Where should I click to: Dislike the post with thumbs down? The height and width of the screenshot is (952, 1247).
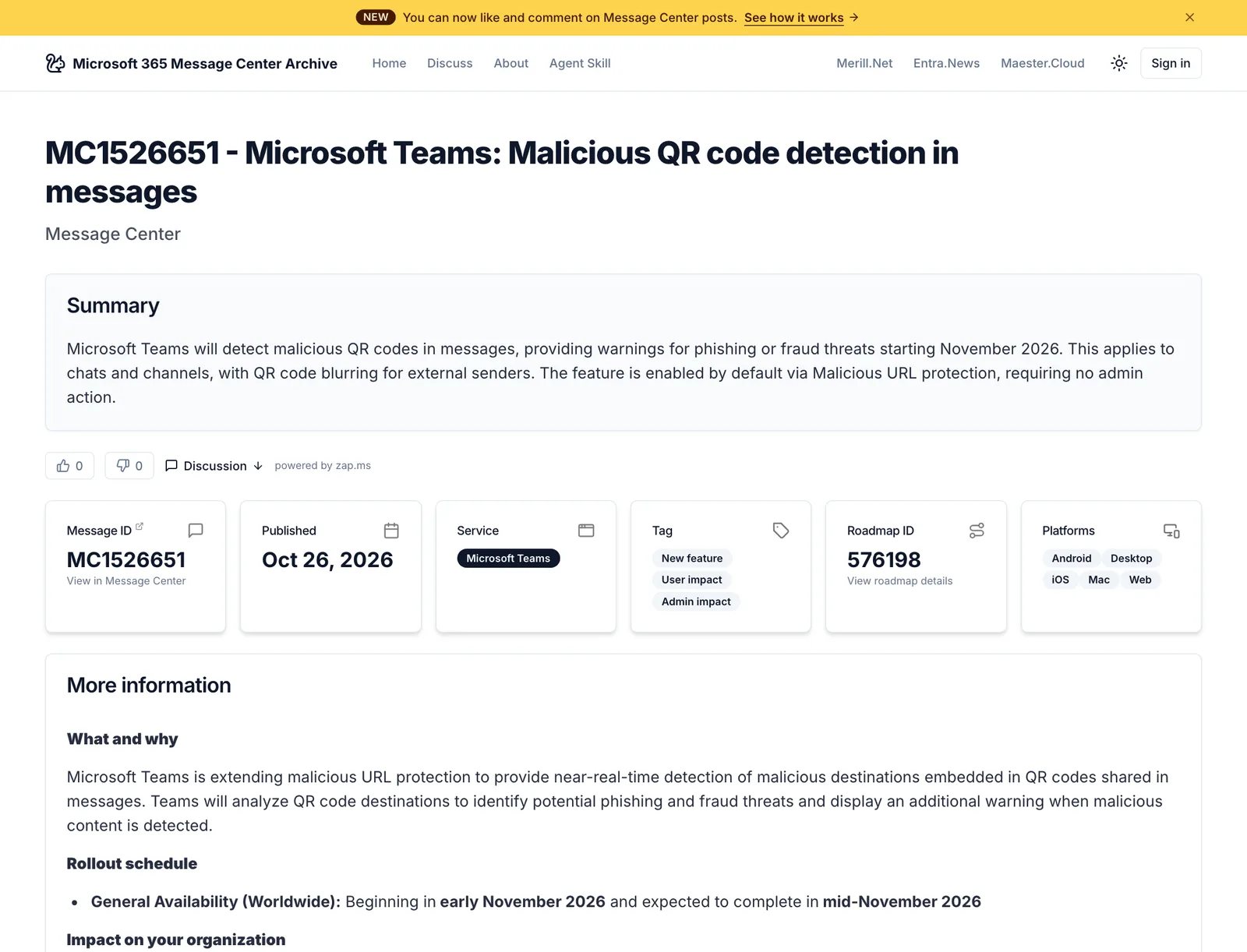[129, 466]
